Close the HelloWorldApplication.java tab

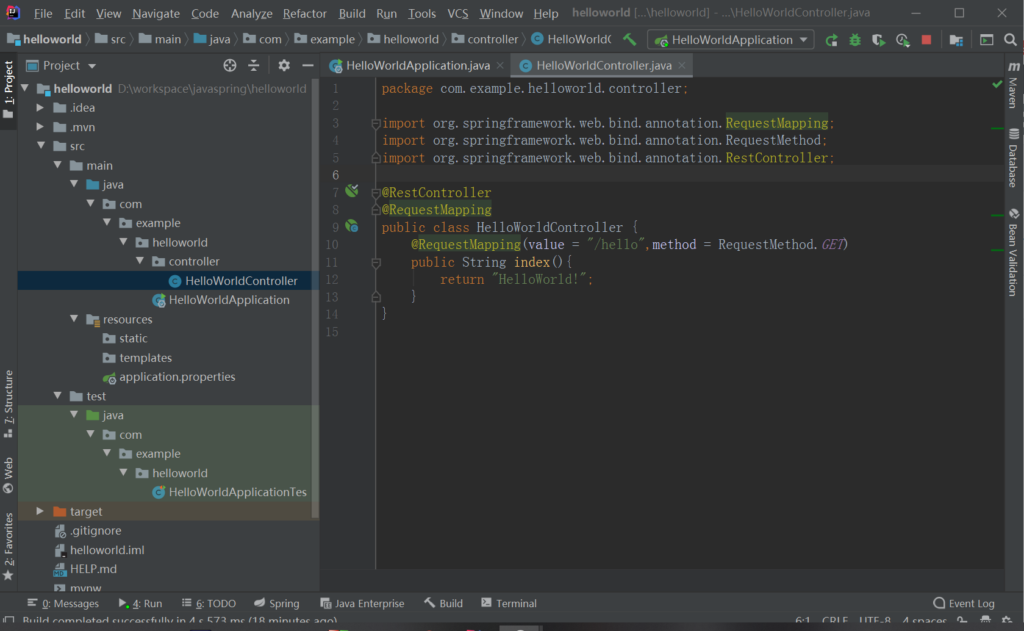(500, 65)
